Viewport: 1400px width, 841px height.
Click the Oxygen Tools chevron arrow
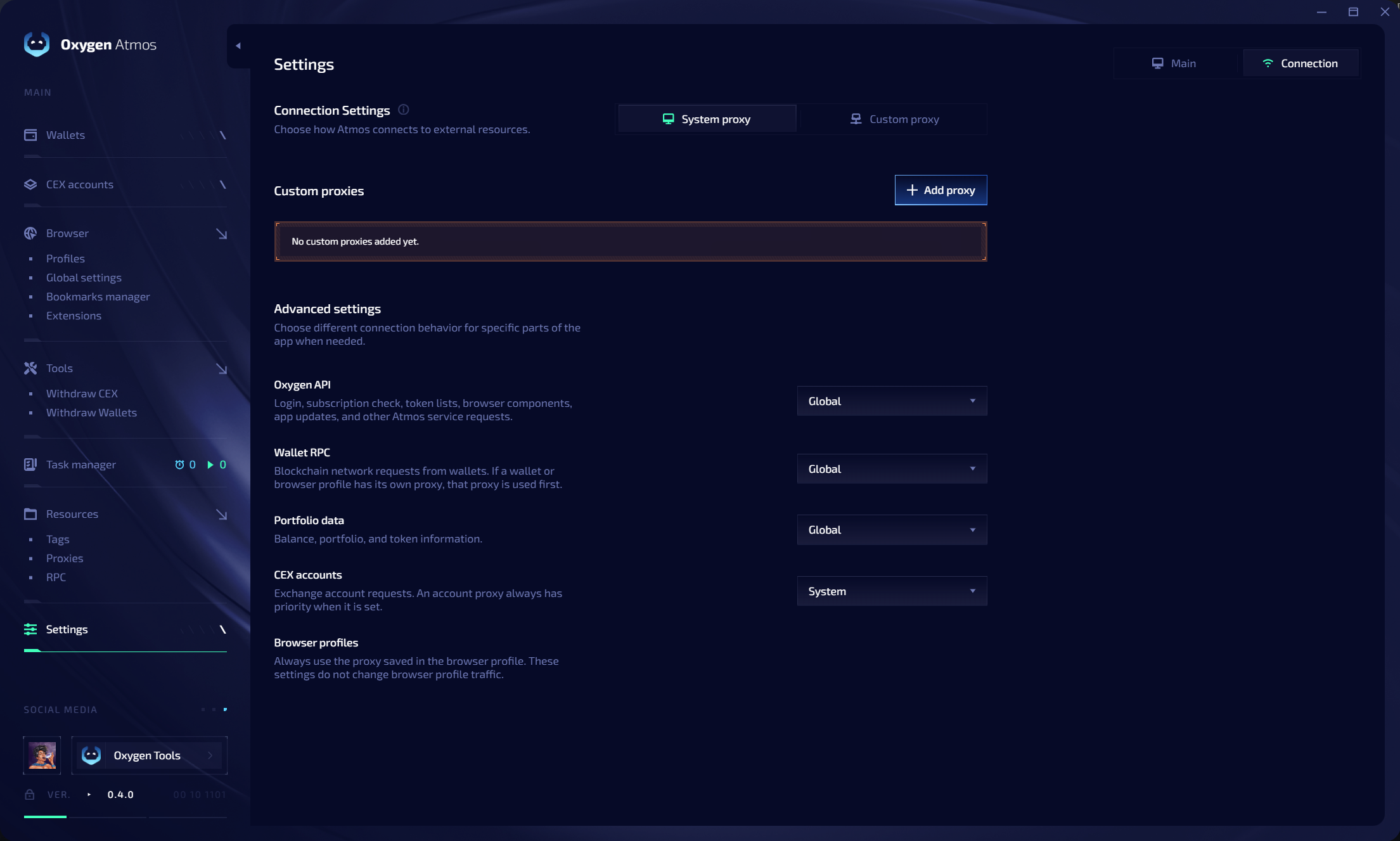(x=210, y=755)
